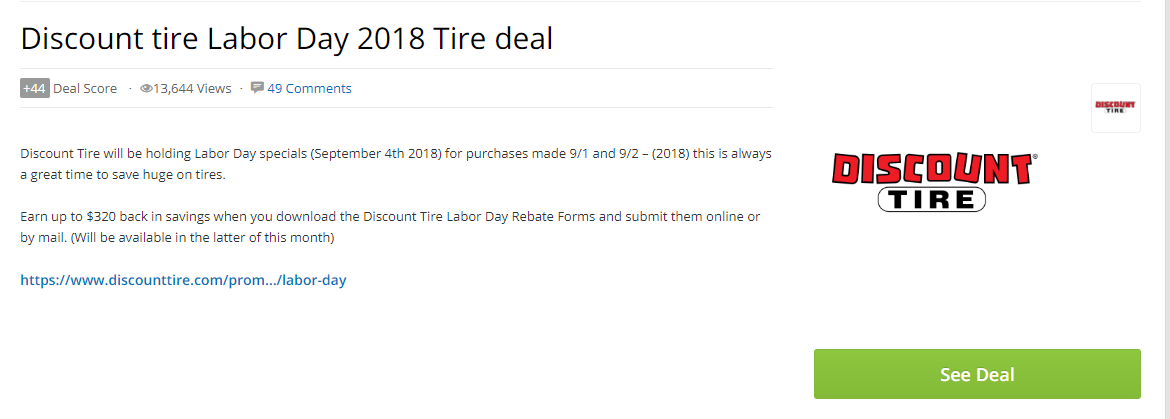Open the 49 Comments link
Image resolution: width=1170 pixels, height=419 pixels.
309,88
